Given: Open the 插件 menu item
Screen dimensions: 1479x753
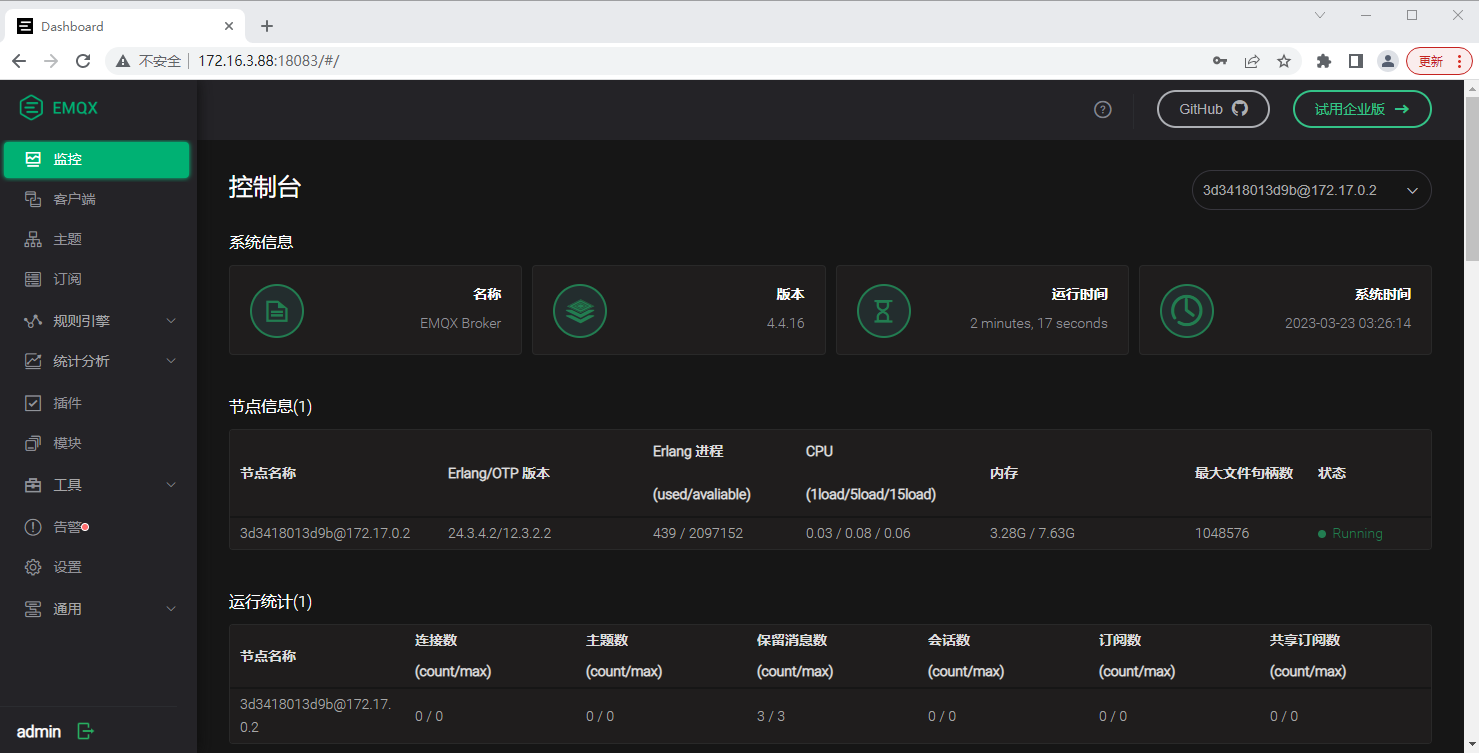Looking at the screenshot, I should [96, 403].
